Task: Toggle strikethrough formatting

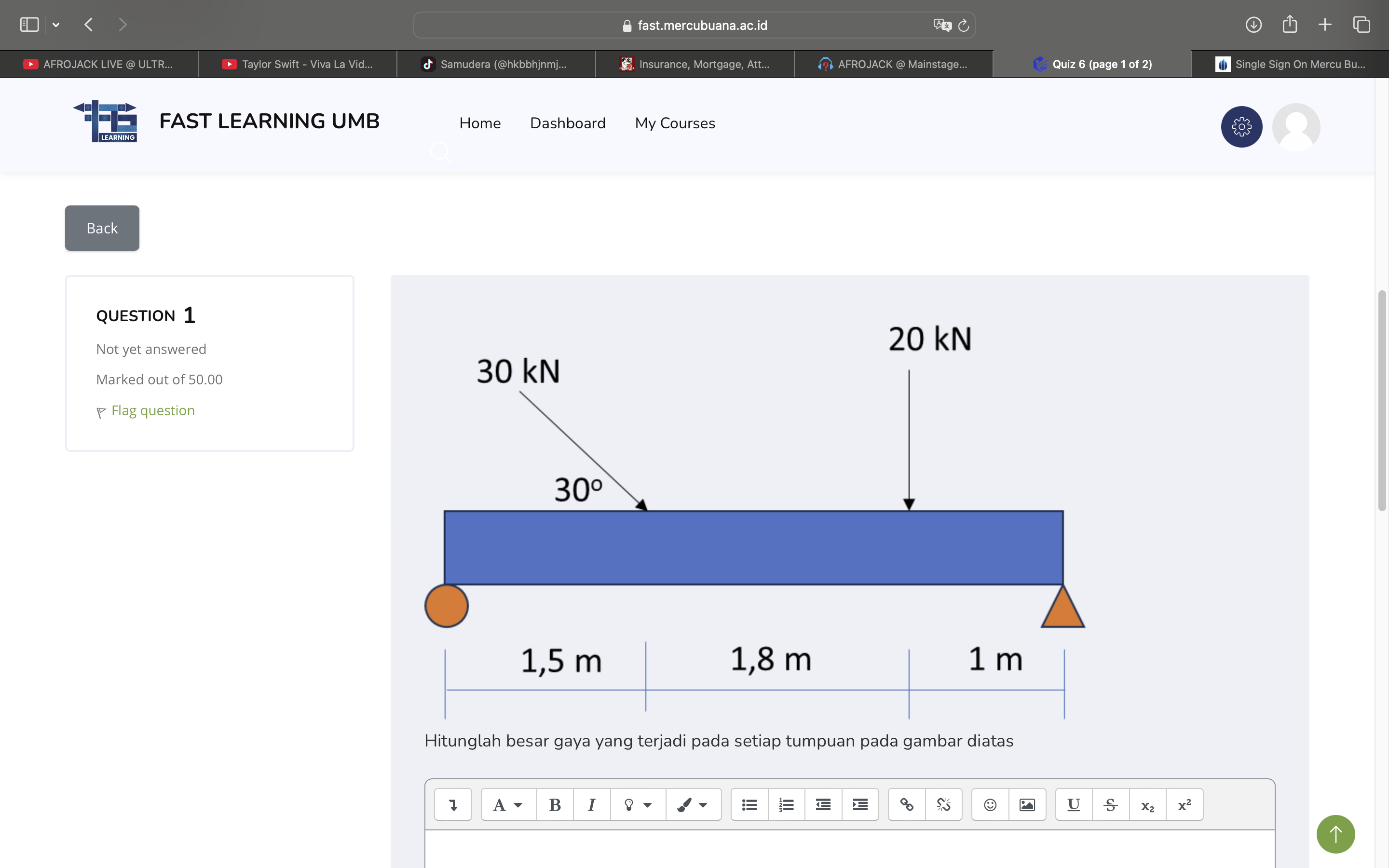Action: click(1111, 804)
